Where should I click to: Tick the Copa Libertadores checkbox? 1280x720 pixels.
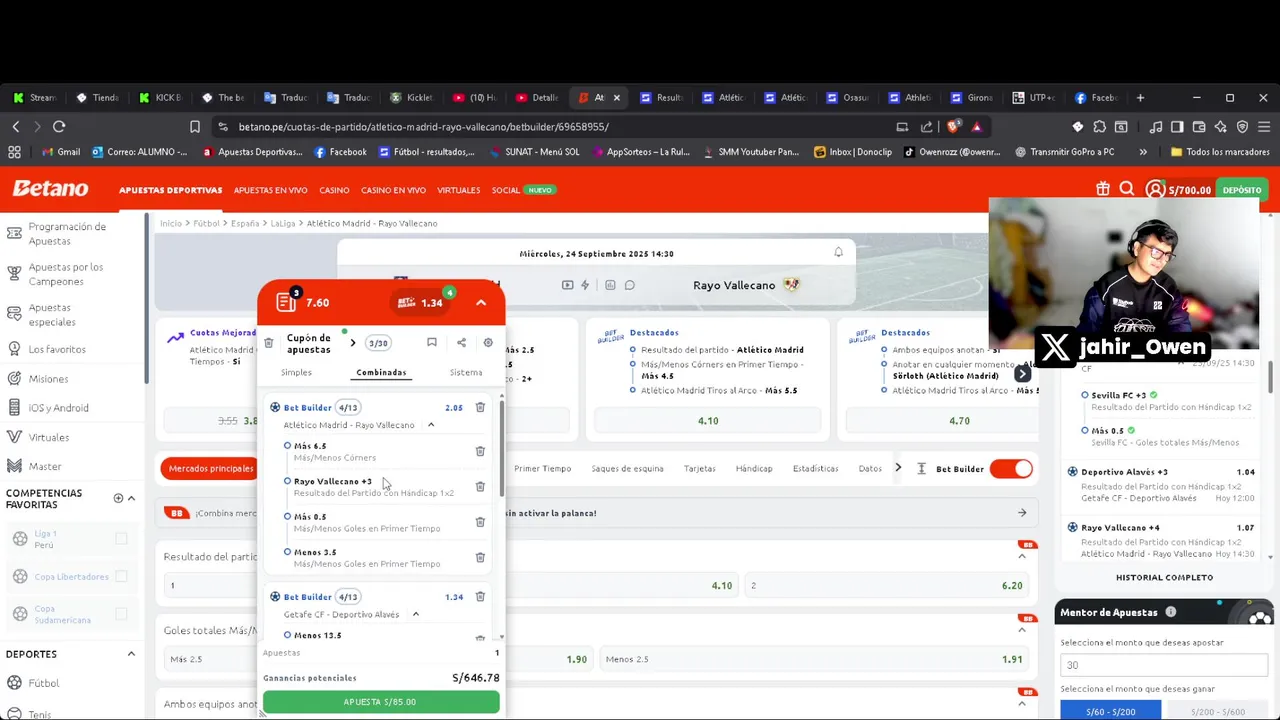point(121,576)
